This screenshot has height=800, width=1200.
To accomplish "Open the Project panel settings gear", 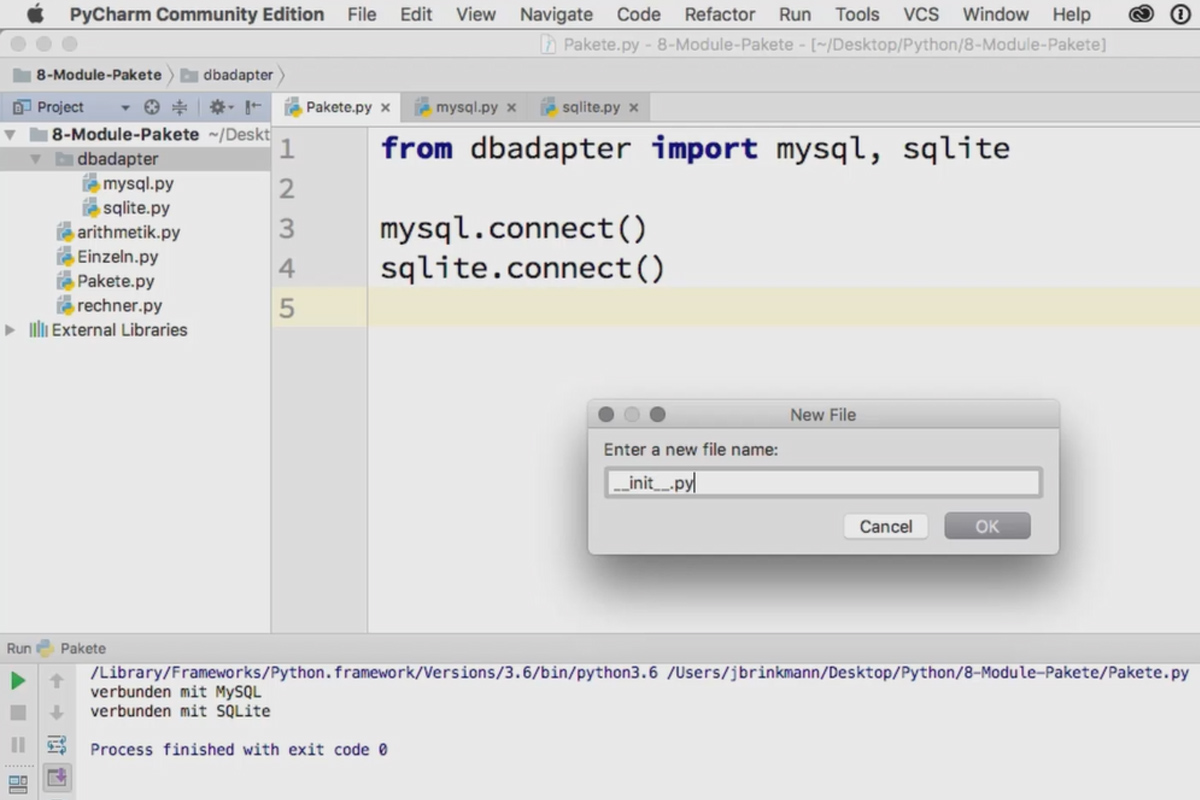I will coord(219,107).
